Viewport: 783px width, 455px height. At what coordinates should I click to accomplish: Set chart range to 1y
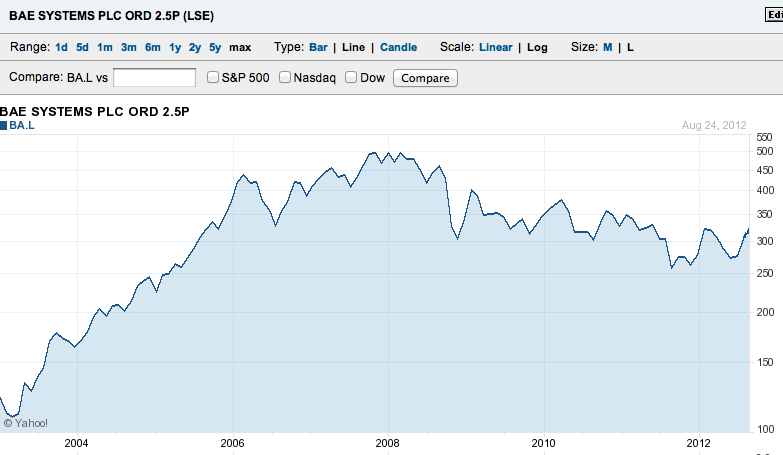(x=175, y=47)
